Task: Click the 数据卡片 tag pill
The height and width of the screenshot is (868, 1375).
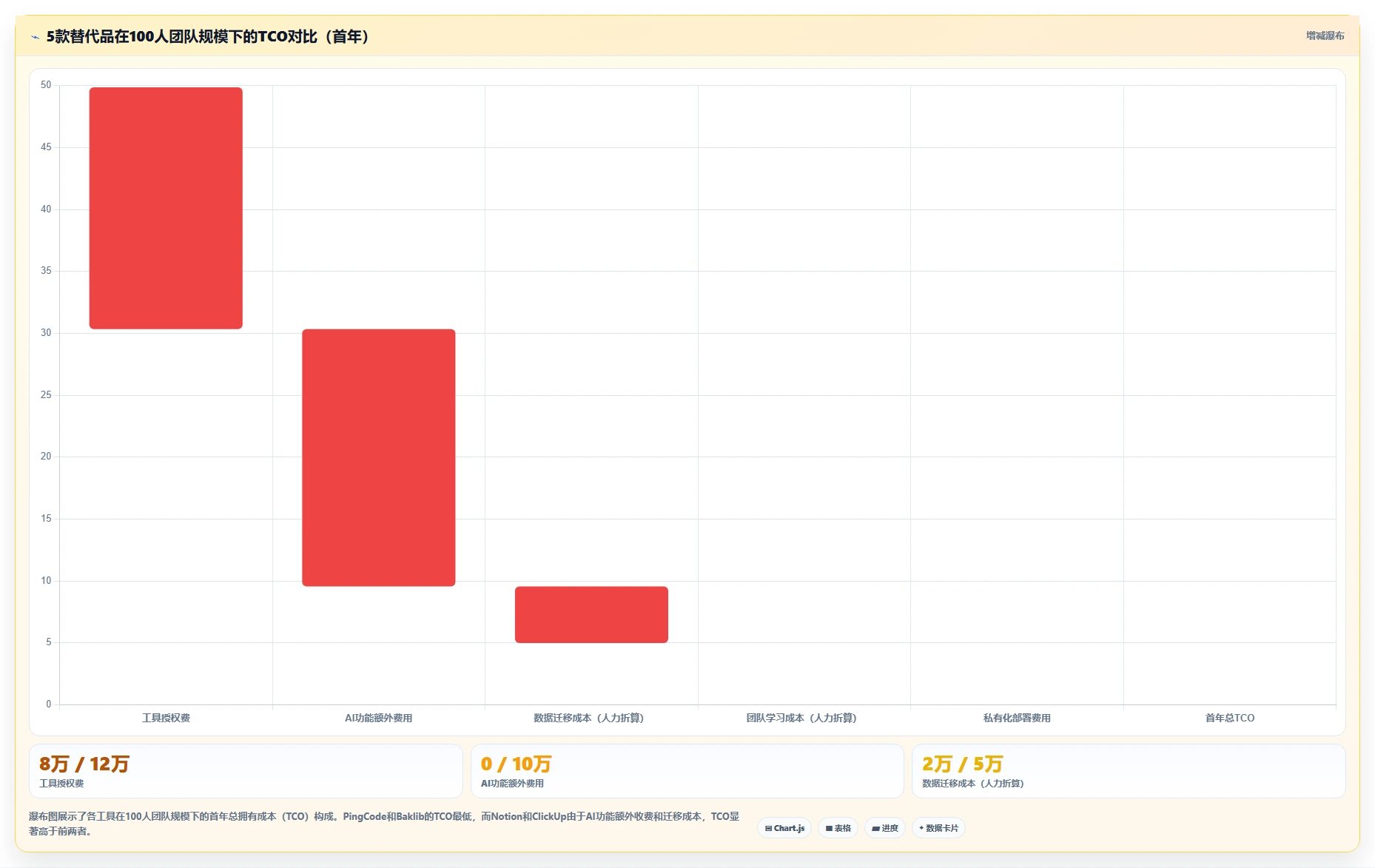Action: [x=938, y=828]
